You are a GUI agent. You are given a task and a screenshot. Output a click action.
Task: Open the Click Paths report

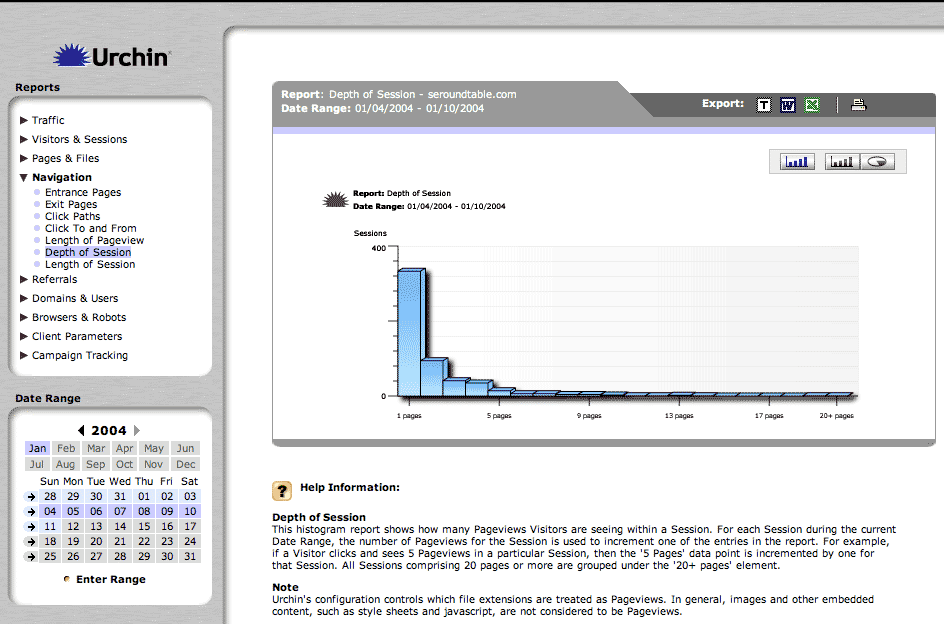(72, 216)
